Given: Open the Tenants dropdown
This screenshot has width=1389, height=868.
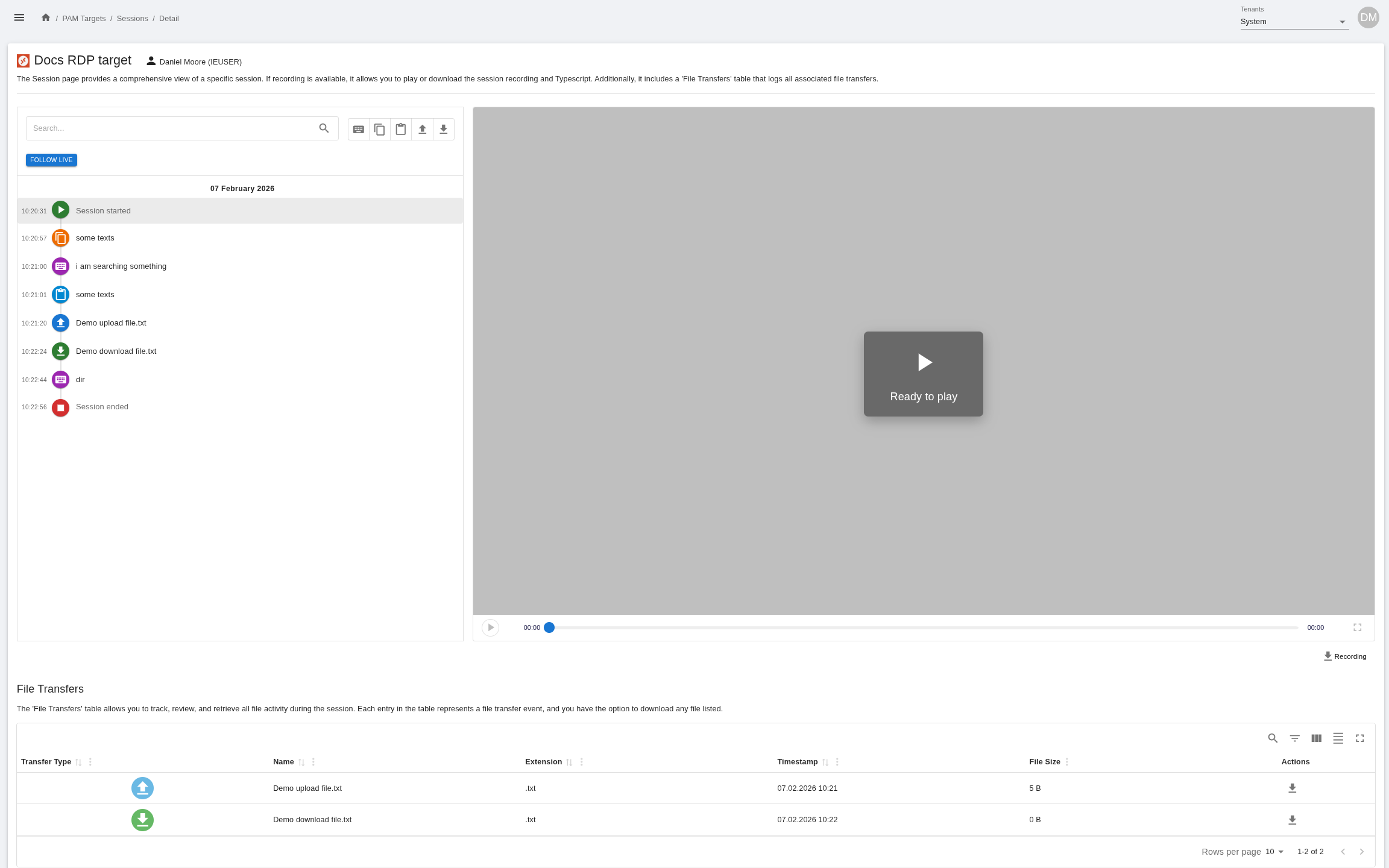Looking at the screenshot, I should click(1294, 22).
